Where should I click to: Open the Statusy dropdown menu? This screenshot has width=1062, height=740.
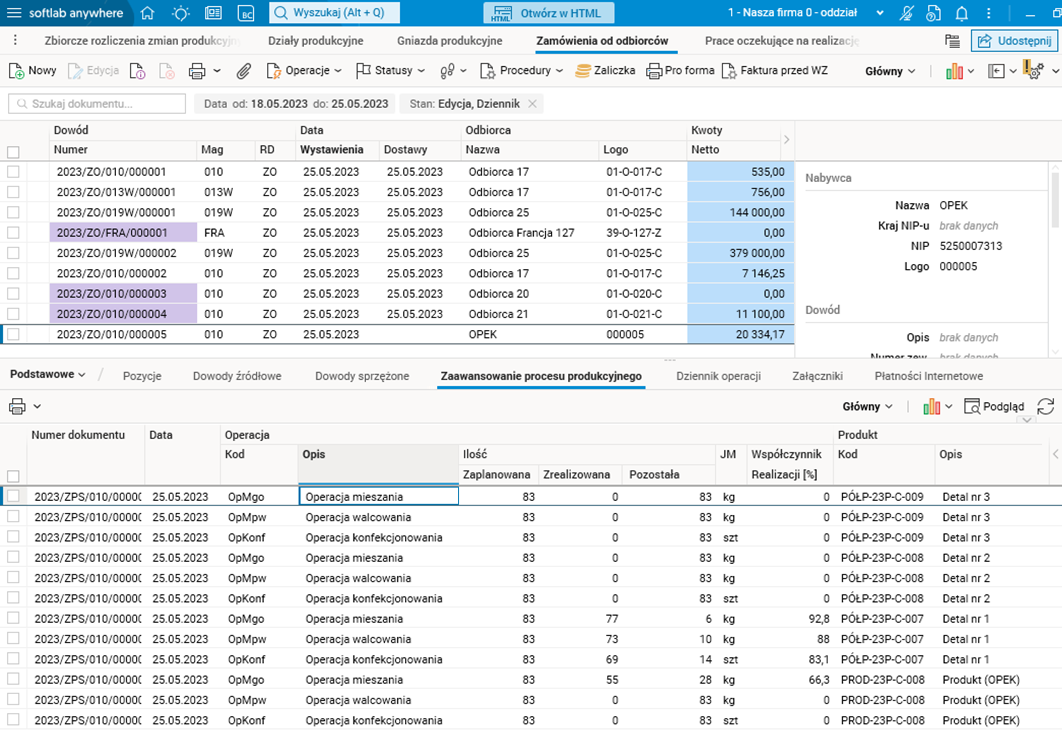[391, 71]
